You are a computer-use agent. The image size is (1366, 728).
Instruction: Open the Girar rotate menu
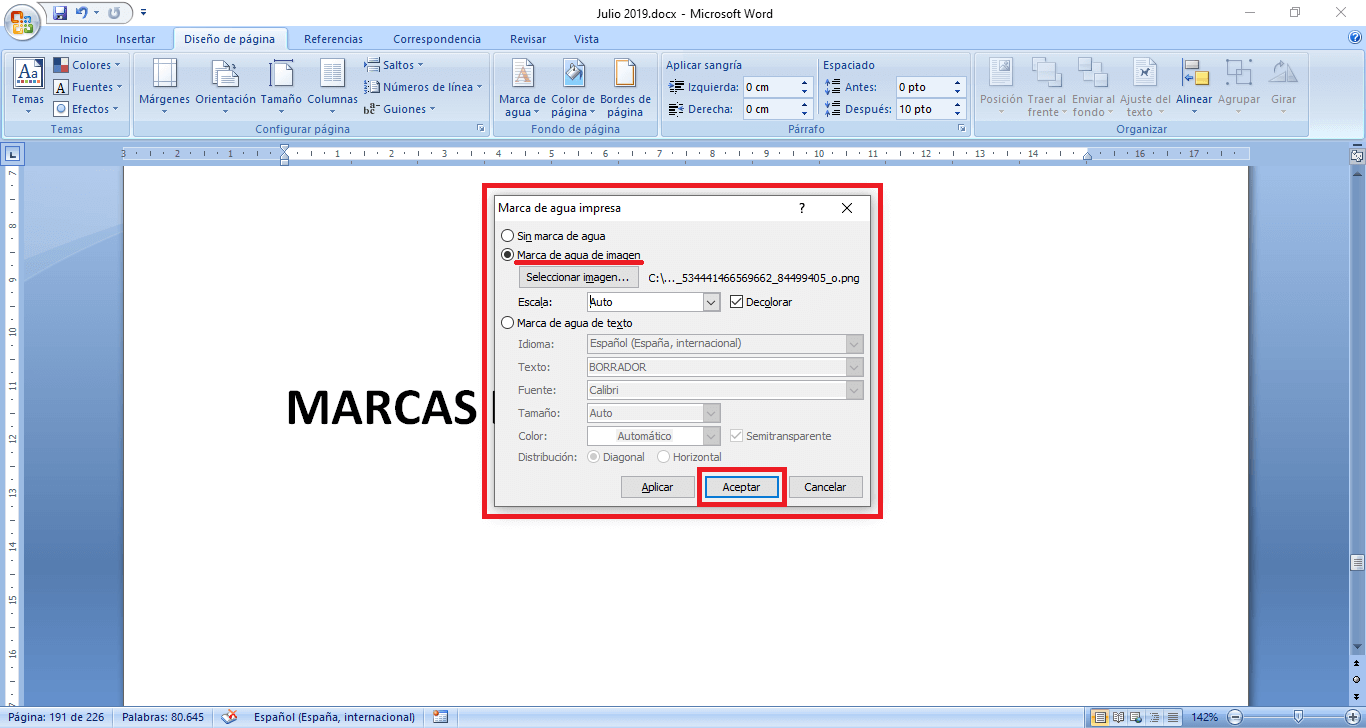pyautogui.click(x=1283, y=87)
